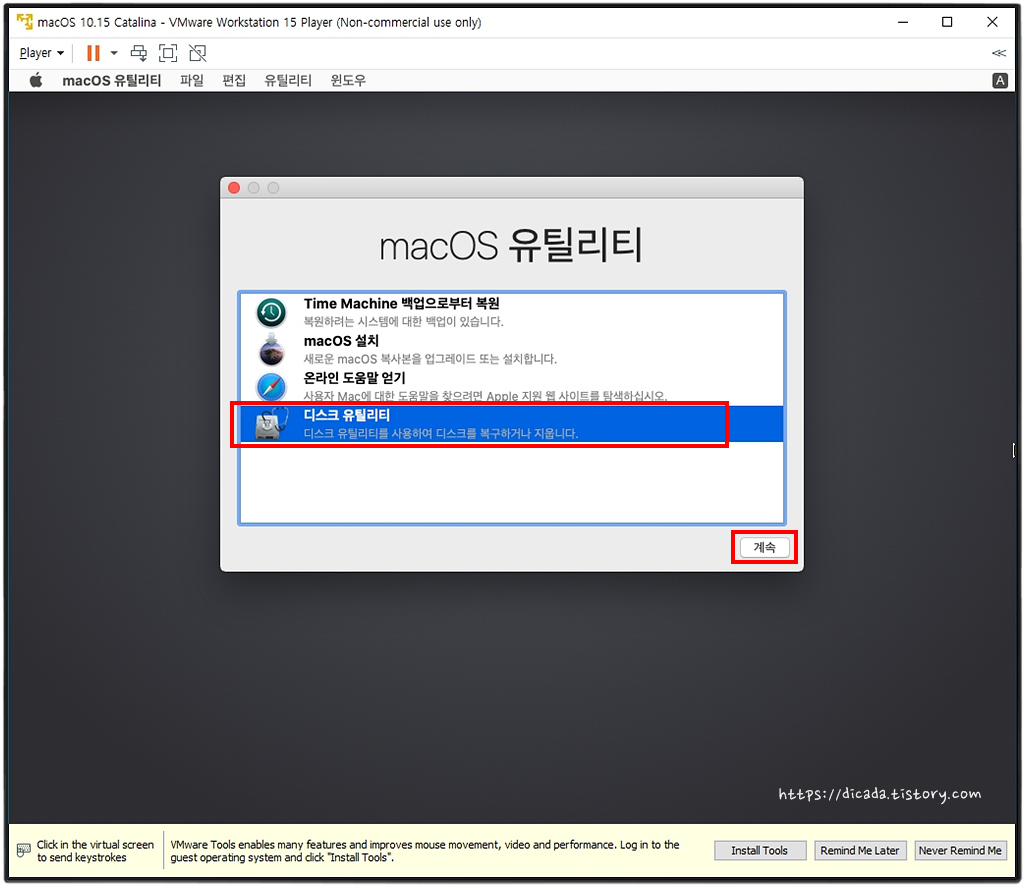The image size is (1026, 887).
Task: Close the macOS 유틸리티 window with red button
Action: (234, 188)
